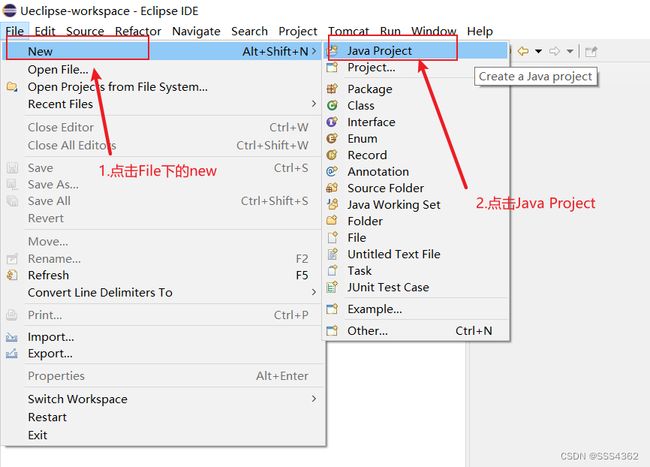Click the Refresh icon in File menu

[12, 275]
